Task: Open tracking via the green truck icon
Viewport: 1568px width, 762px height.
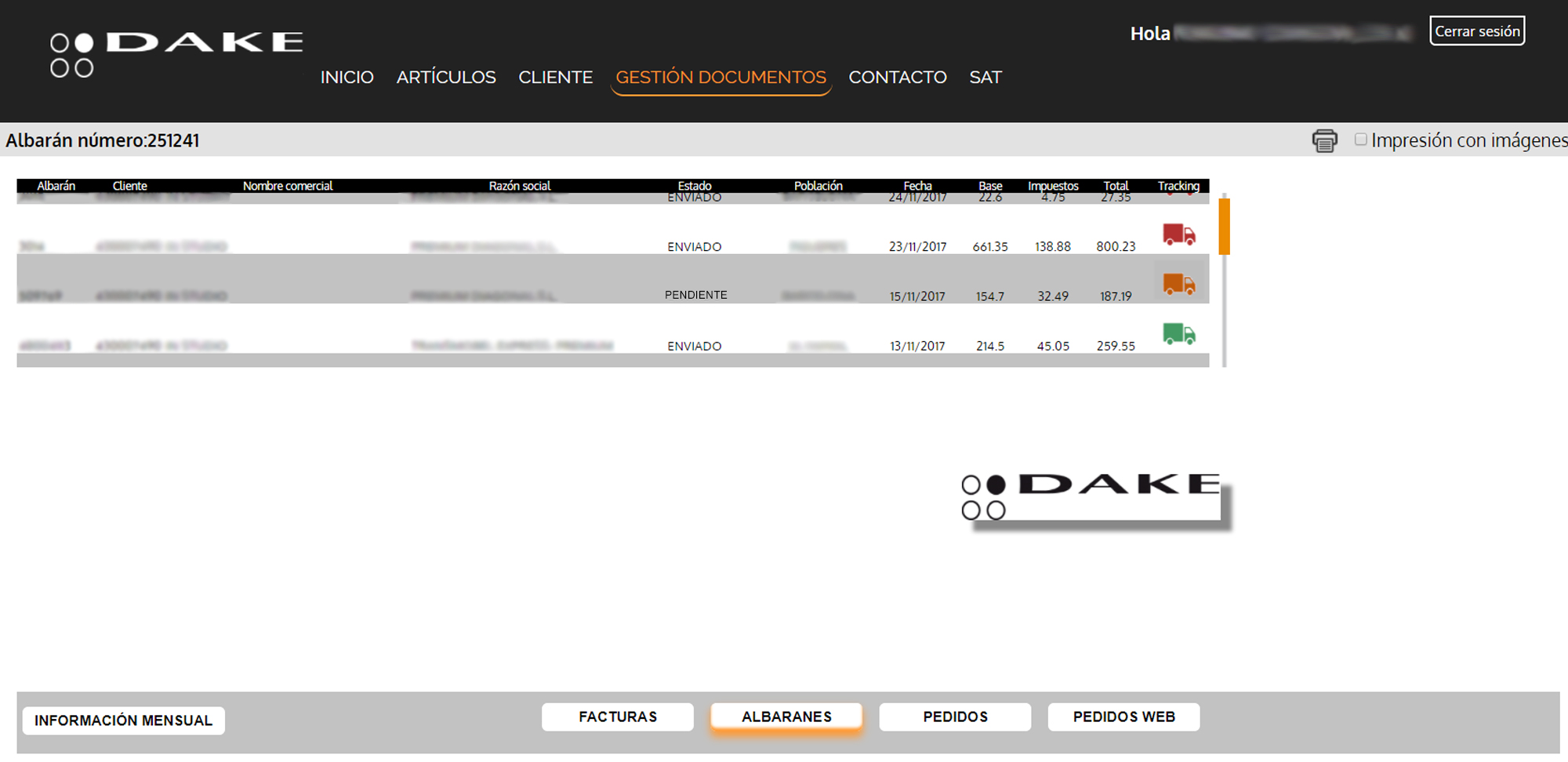Action: pyautogui.click(x=1178, y=334)
